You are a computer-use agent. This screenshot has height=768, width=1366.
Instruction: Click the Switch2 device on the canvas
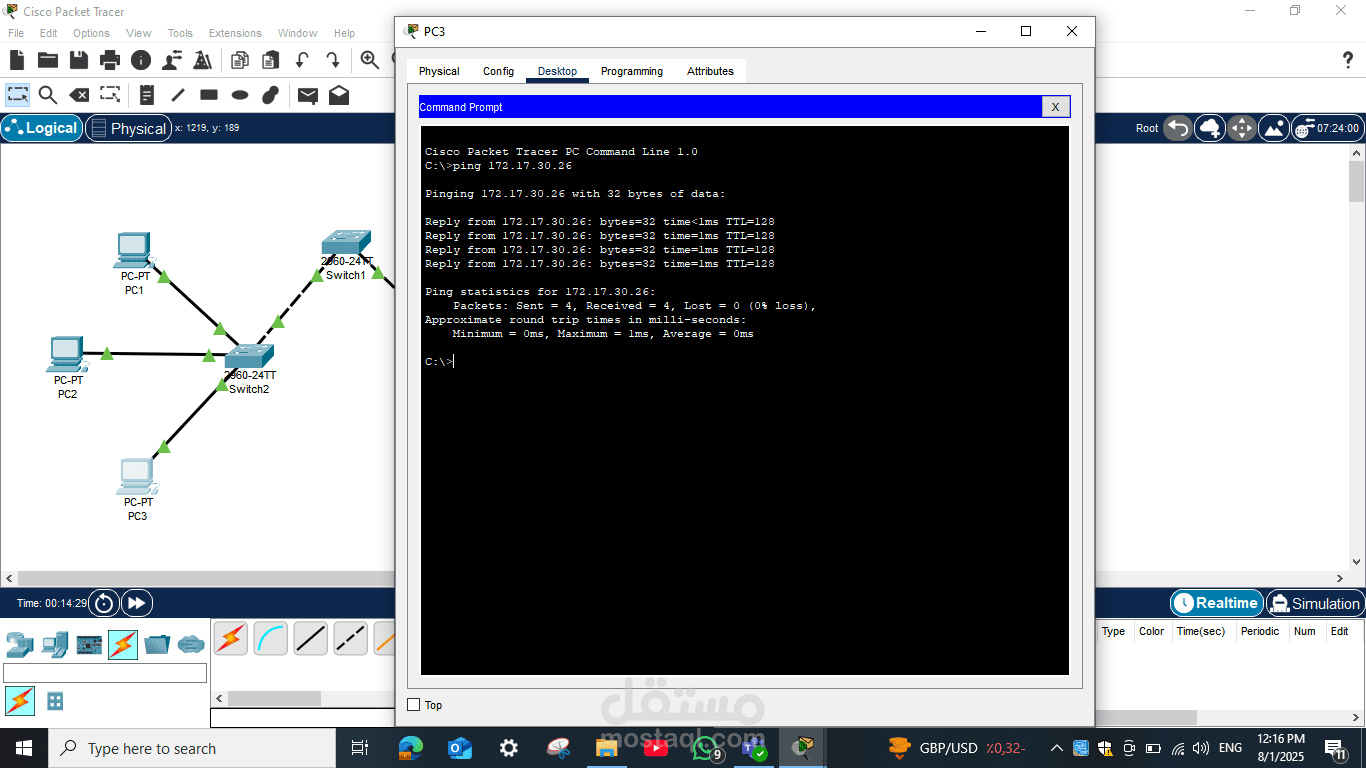[249, 358]
